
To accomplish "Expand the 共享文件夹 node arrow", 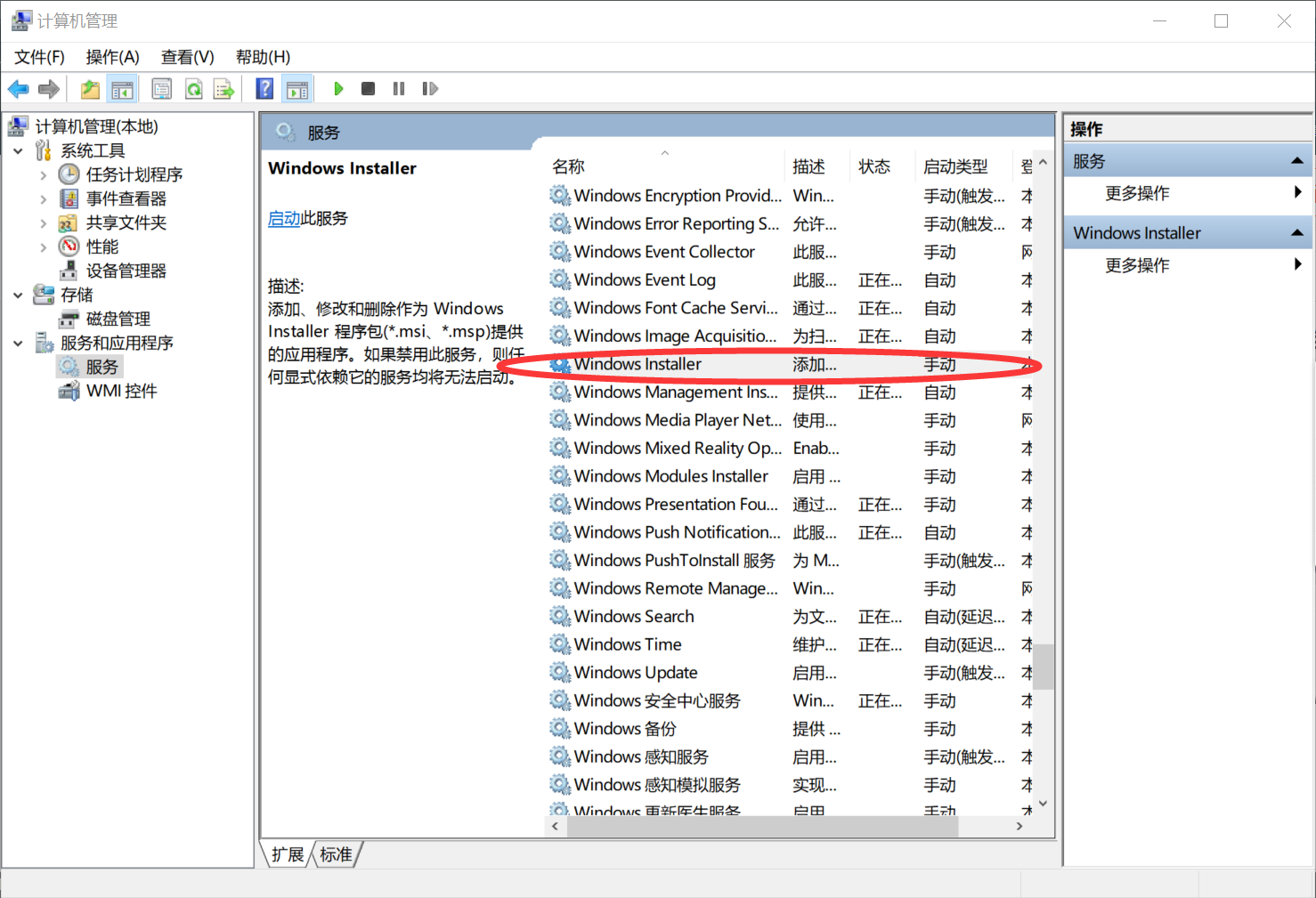I will [x=43, y=222].
